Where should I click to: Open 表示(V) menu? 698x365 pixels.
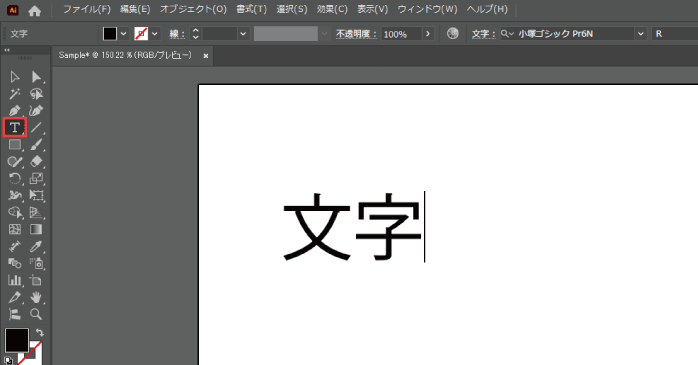[373, 9]
